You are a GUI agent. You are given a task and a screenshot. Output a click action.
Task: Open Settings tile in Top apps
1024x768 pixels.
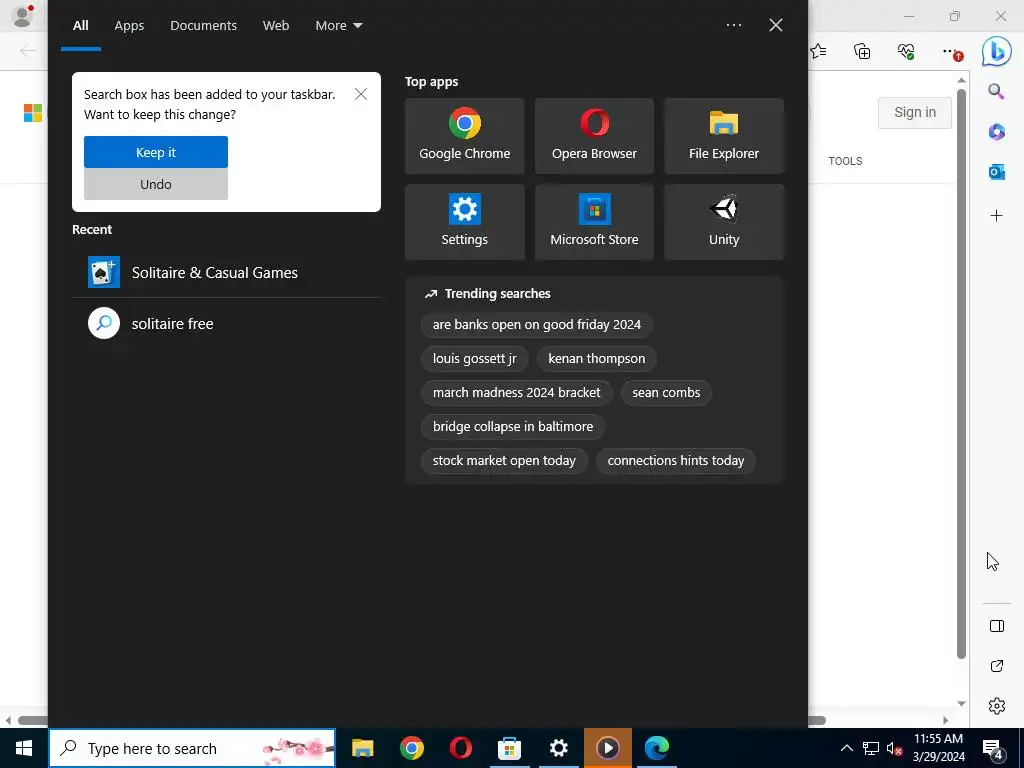pyautogui.click(x=464, y=222)
